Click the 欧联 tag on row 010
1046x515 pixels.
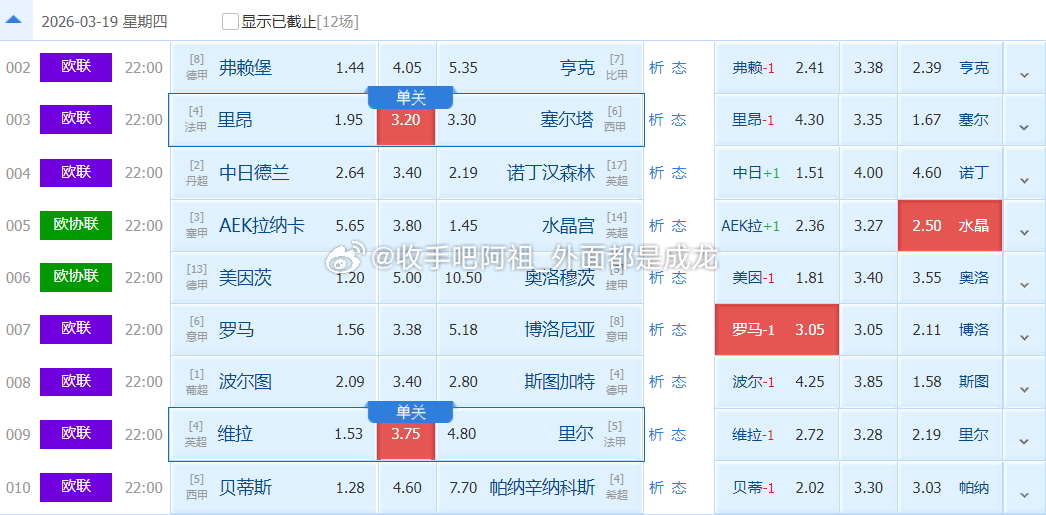[76, 488]
